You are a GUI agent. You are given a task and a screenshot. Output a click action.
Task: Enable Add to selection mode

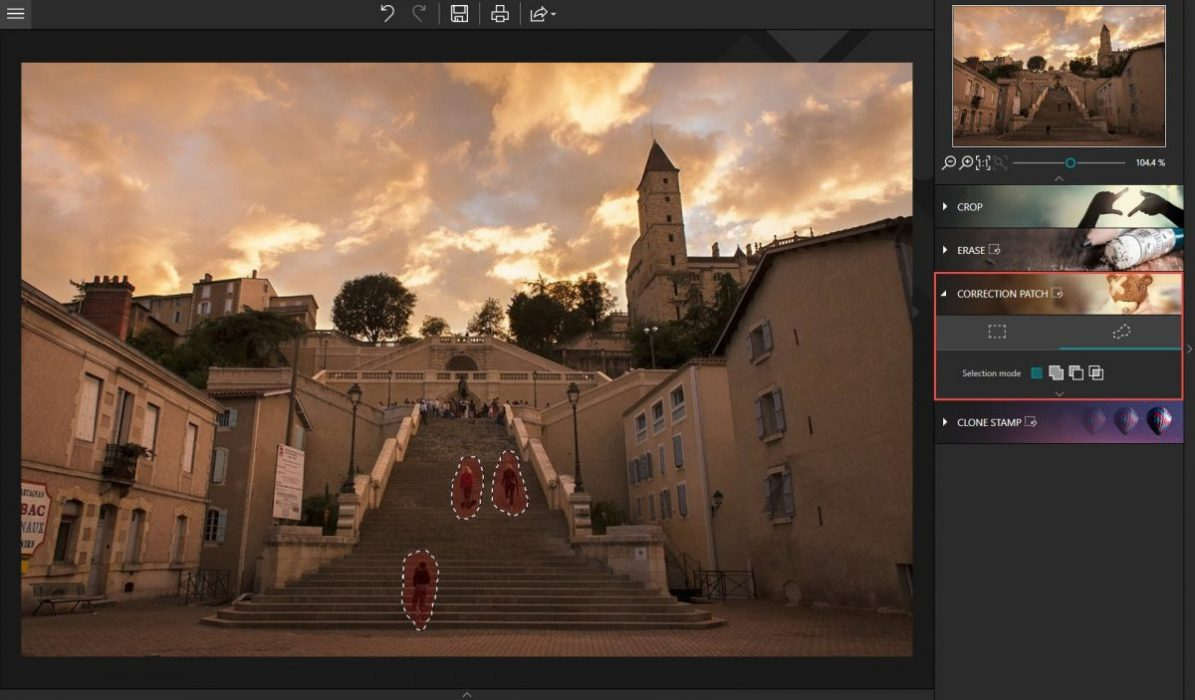[x=1055, y=371]
